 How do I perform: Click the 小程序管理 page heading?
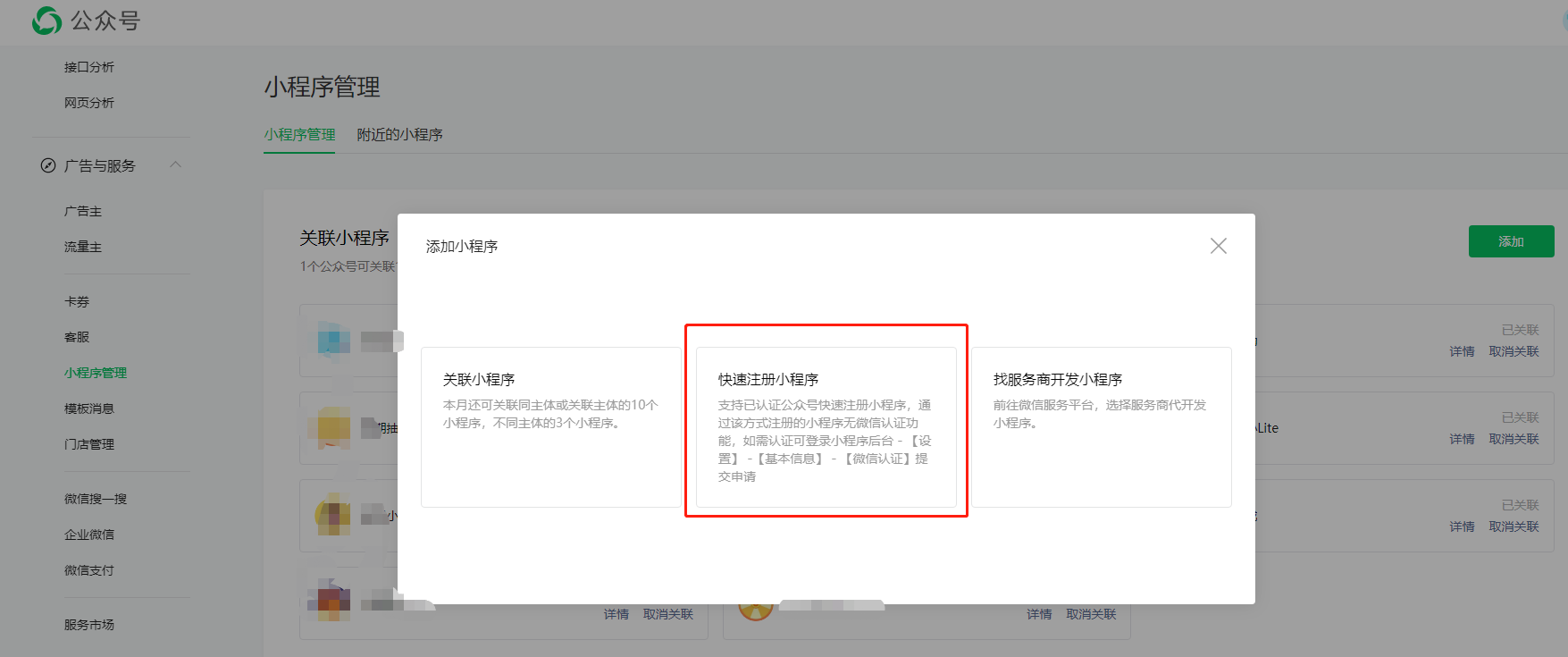click(x=323, y=87)
